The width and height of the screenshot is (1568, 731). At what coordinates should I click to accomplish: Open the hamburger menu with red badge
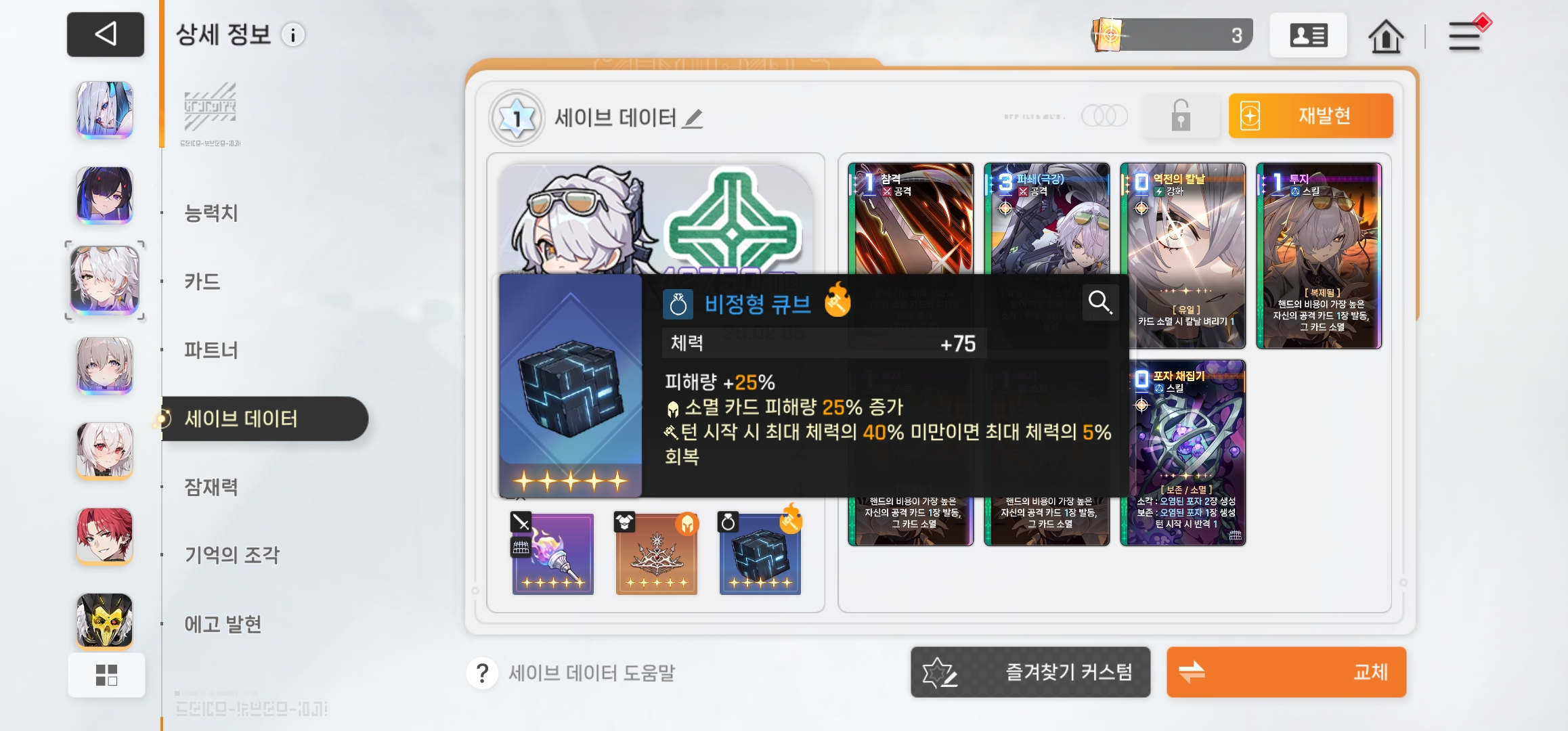(x=1465, y=36)
